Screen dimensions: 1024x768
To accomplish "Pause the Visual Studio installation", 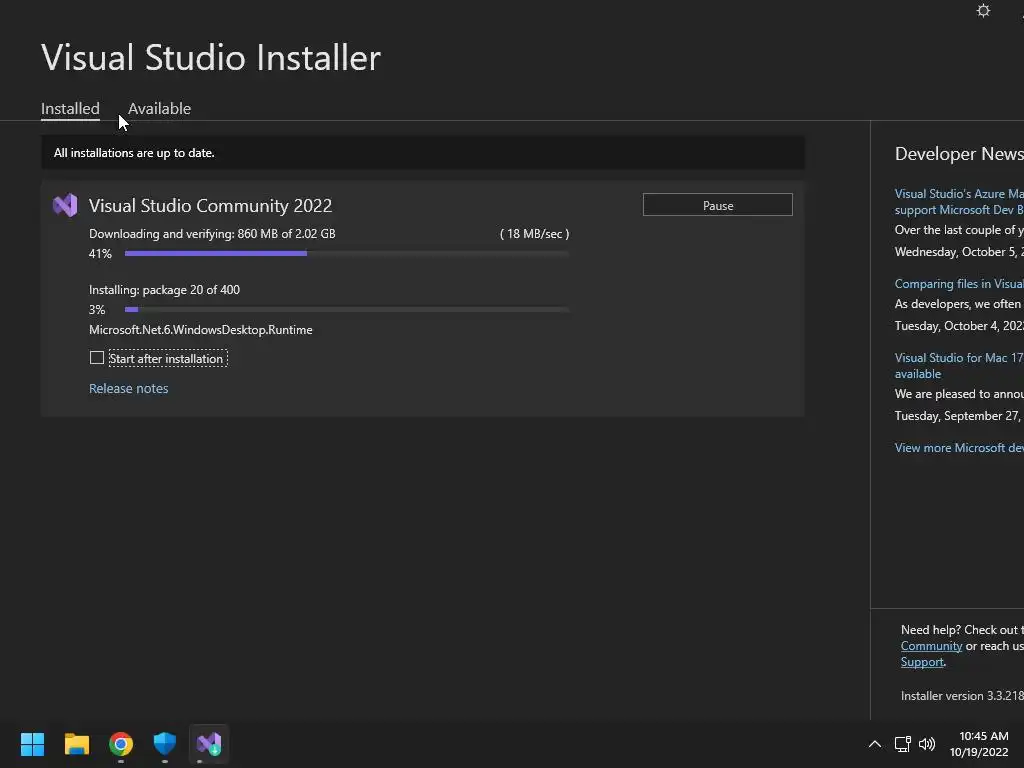I will click(x=718, y=205).
